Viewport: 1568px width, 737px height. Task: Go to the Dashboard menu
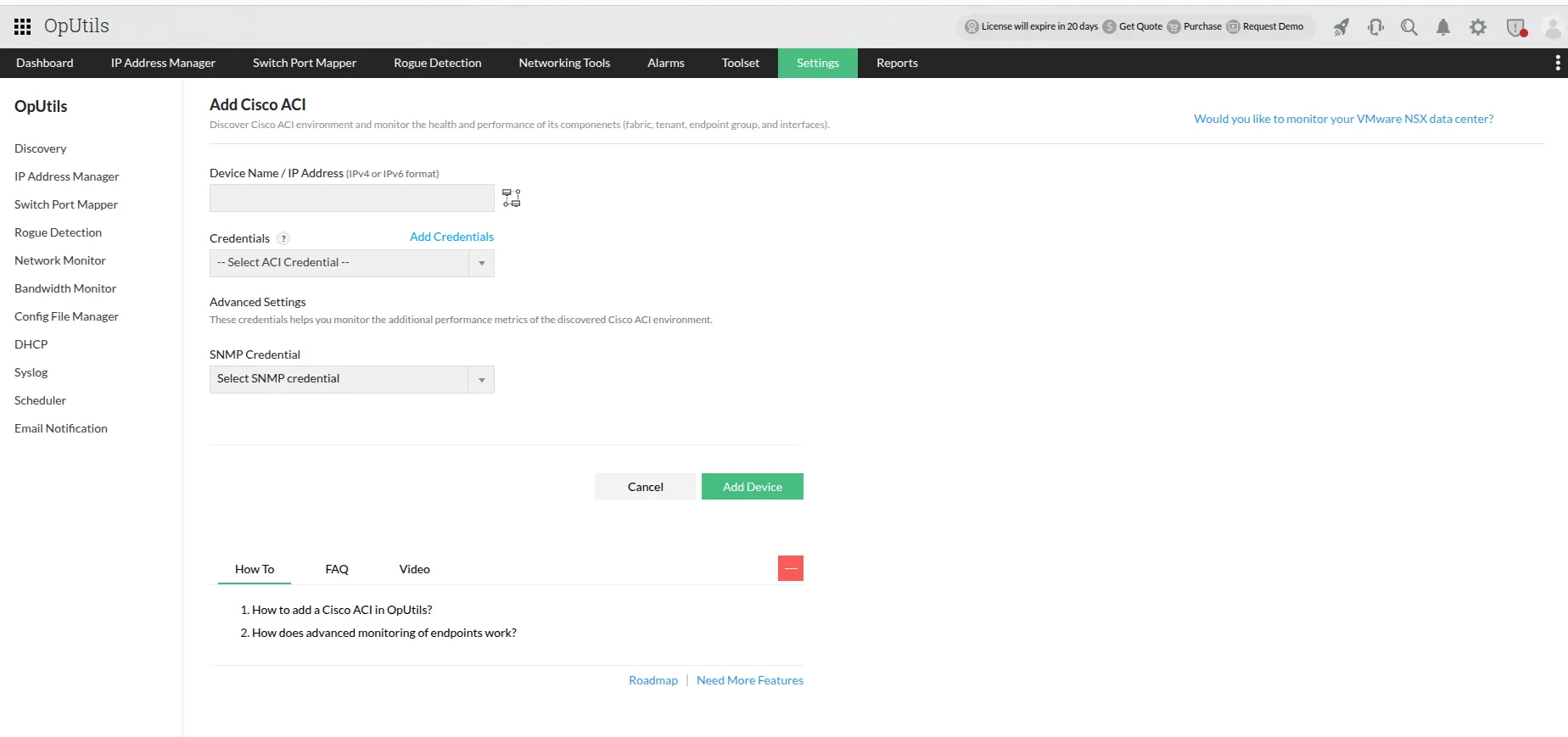(x=45, y=63)
